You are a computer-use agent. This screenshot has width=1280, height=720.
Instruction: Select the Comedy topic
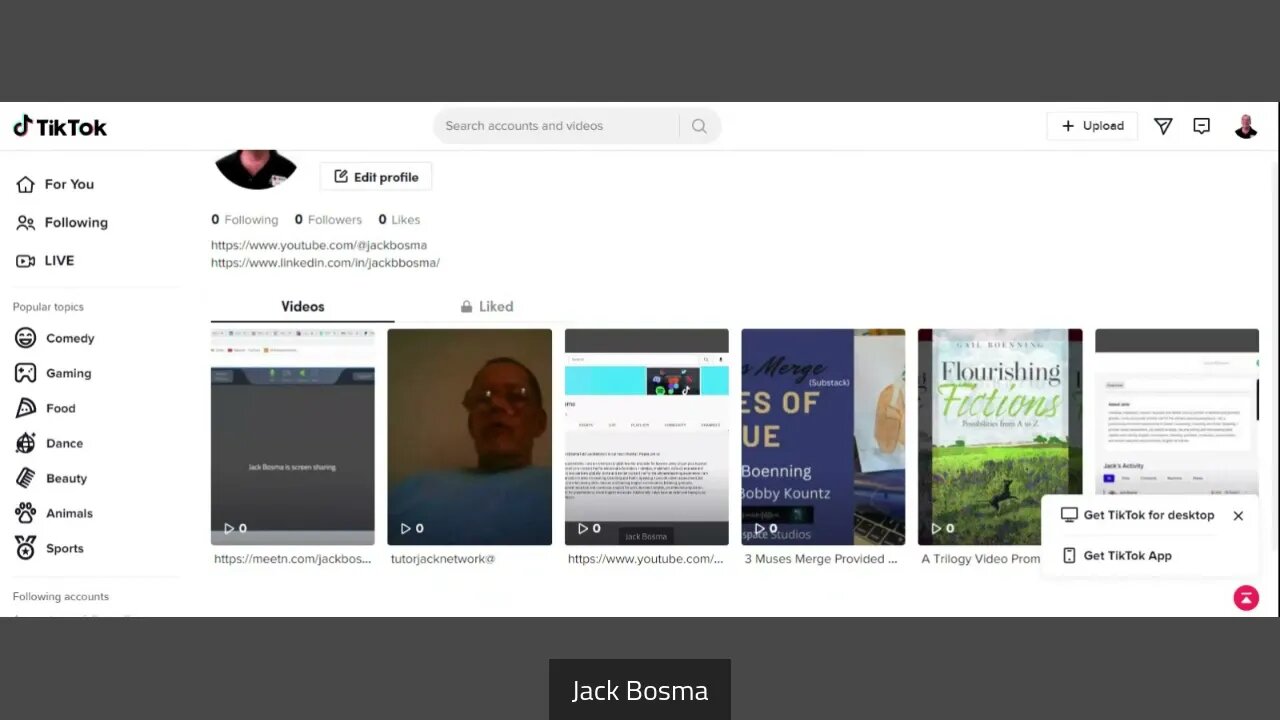(55, 338)
